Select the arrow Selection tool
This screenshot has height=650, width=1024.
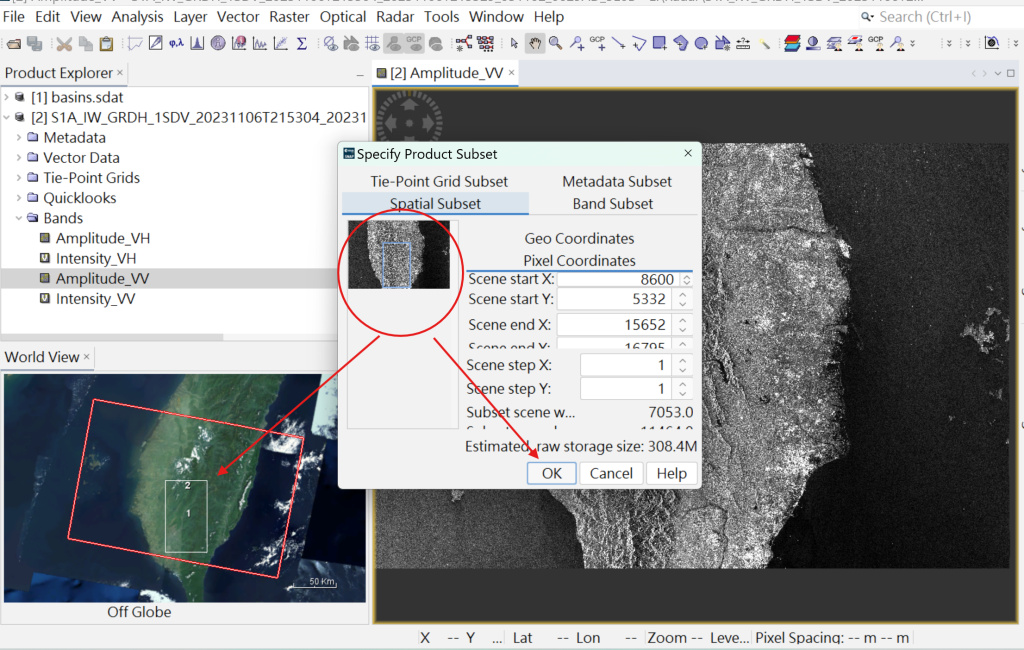[515, 44]
